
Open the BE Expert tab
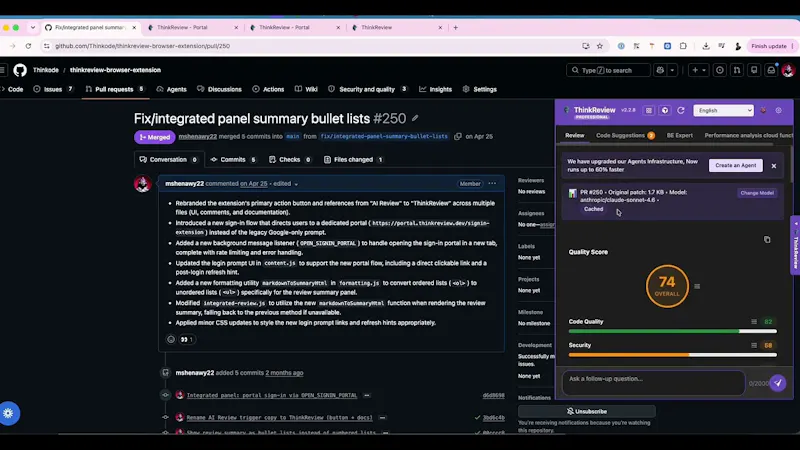coord(680,135)
